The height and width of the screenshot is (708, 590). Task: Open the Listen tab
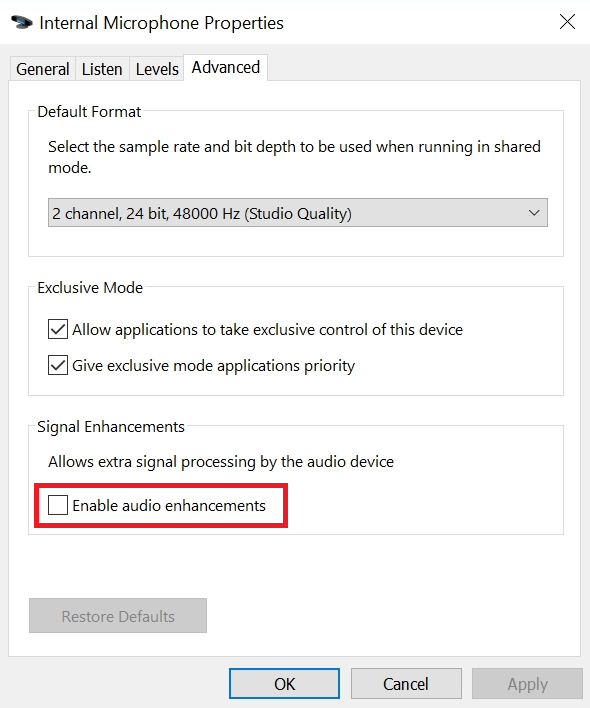(x=102, y=69)
